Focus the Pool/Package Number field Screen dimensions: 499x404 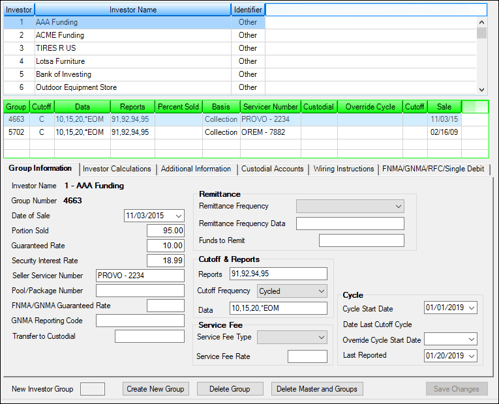140,290
